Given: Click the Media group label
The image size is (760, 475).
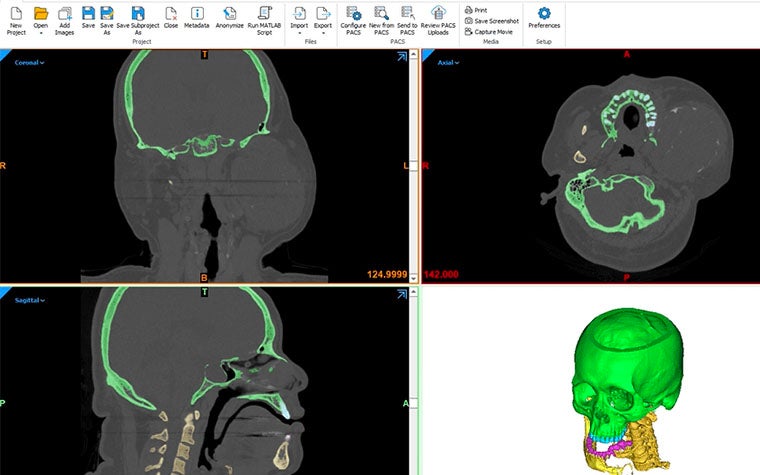Looking at the screenshot, I should (x=491, y=42).
